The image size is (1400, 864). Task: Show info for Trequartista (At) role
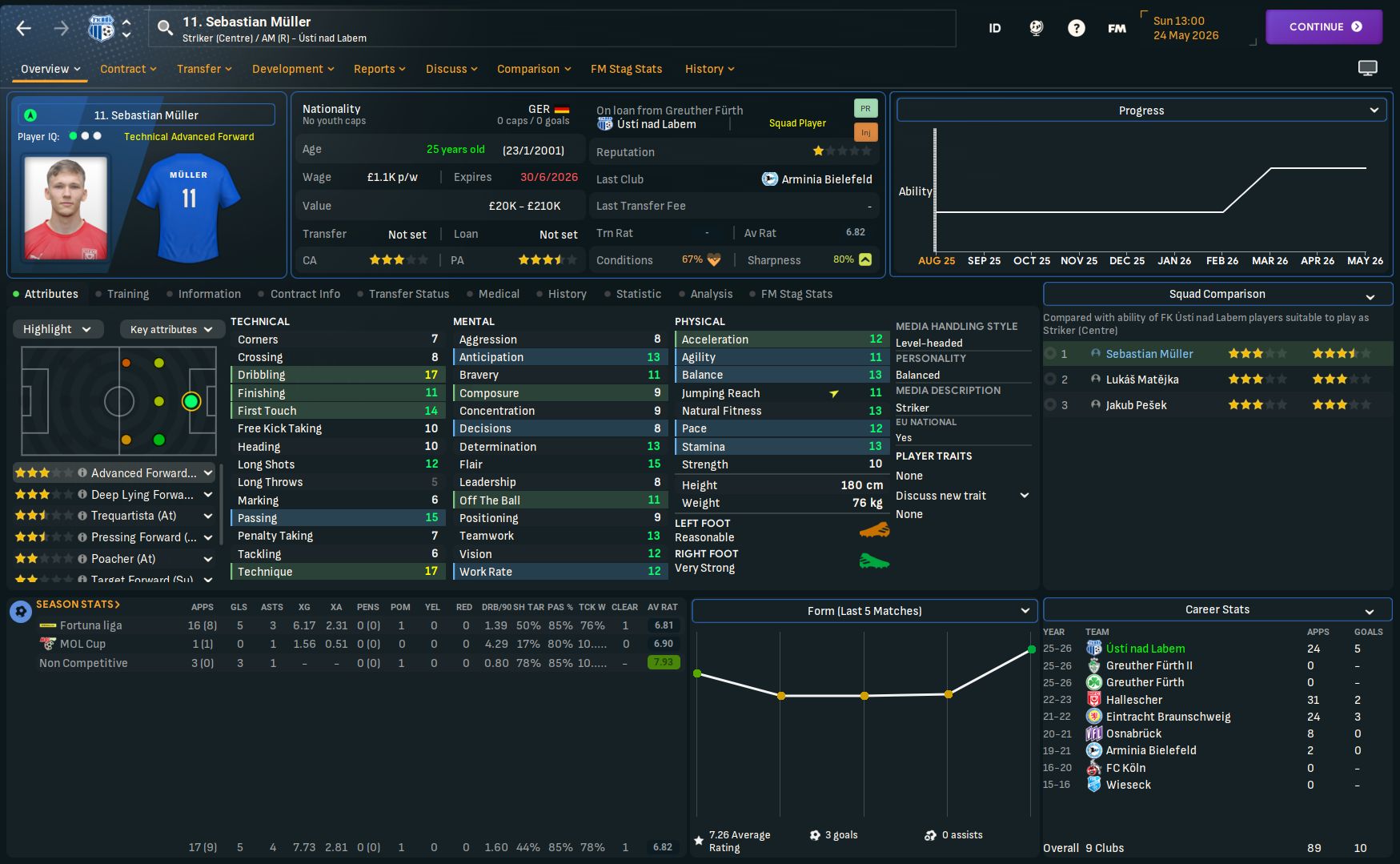[82, 516]
